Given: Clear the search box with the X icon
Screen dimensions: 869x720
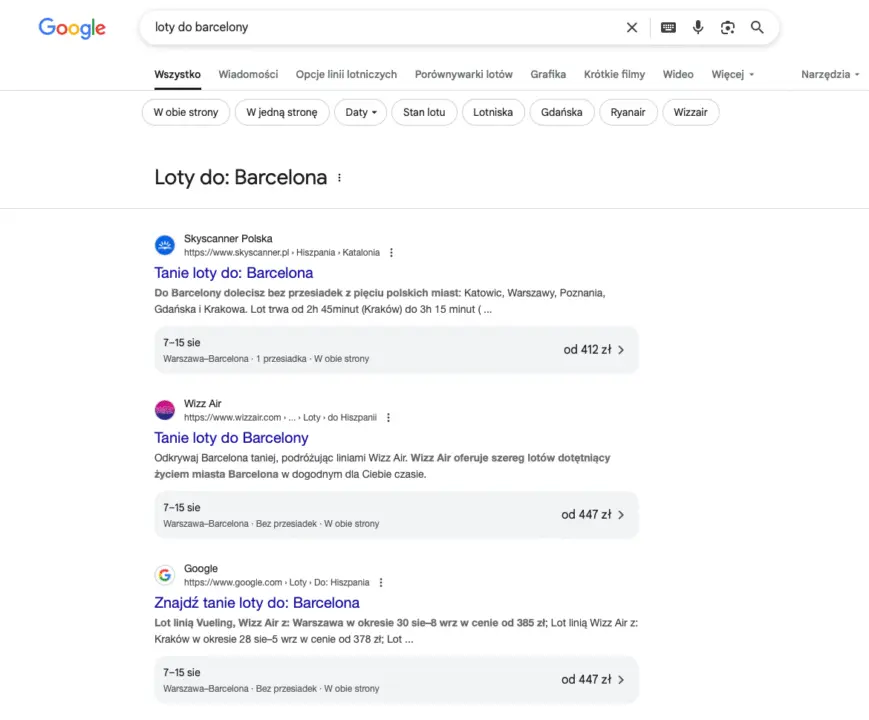Looking at the screenshot, I should tap(632, 27).
